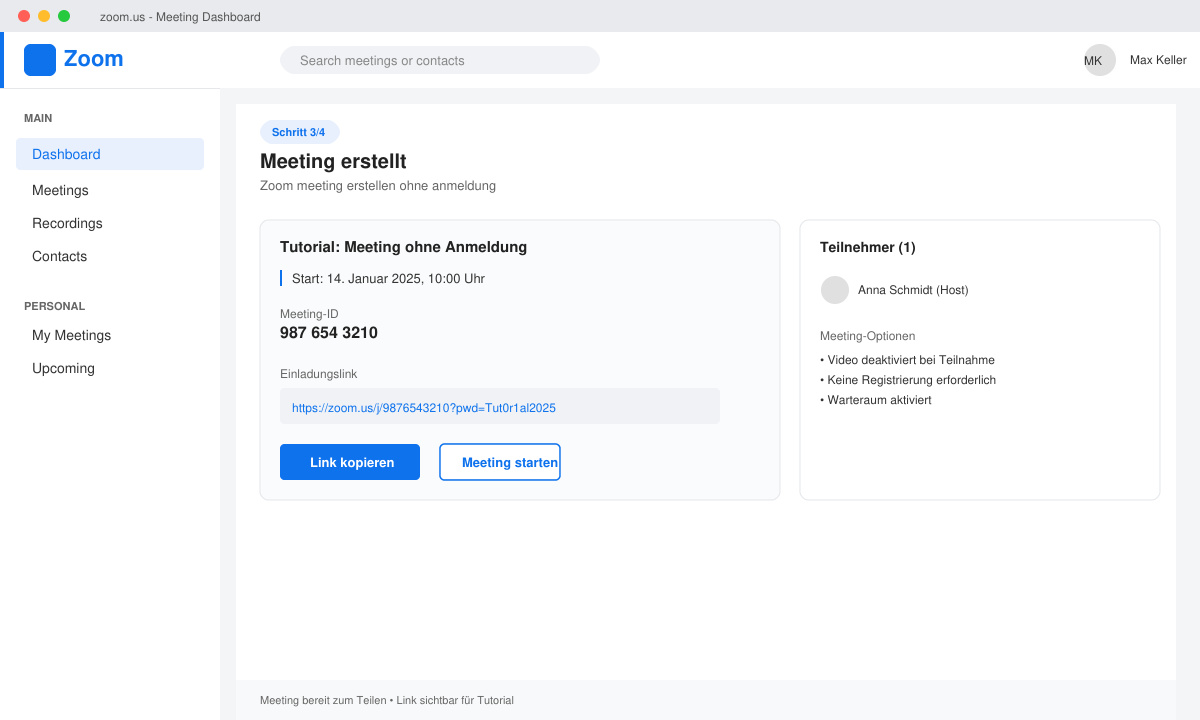
Task: Click the Schritt 3/4 step badge
Action: (x=299, y=132)
